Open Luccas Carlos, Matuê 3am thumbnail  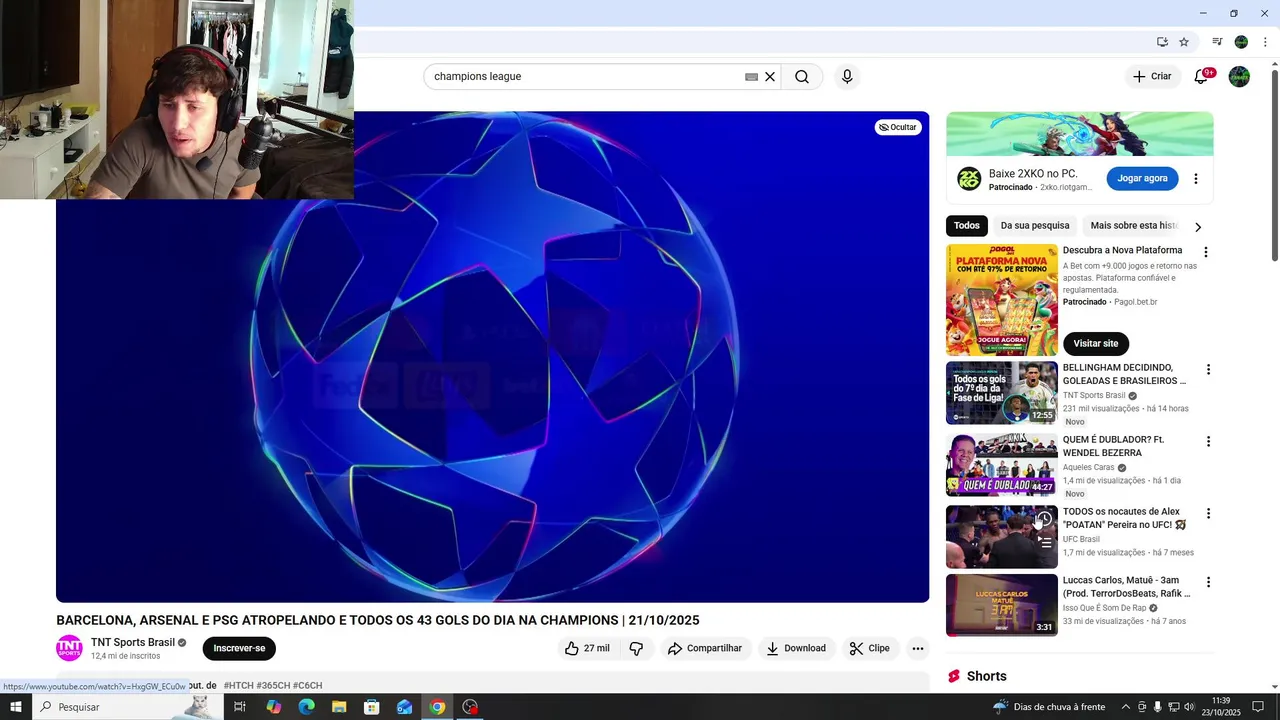[1002, 605]
